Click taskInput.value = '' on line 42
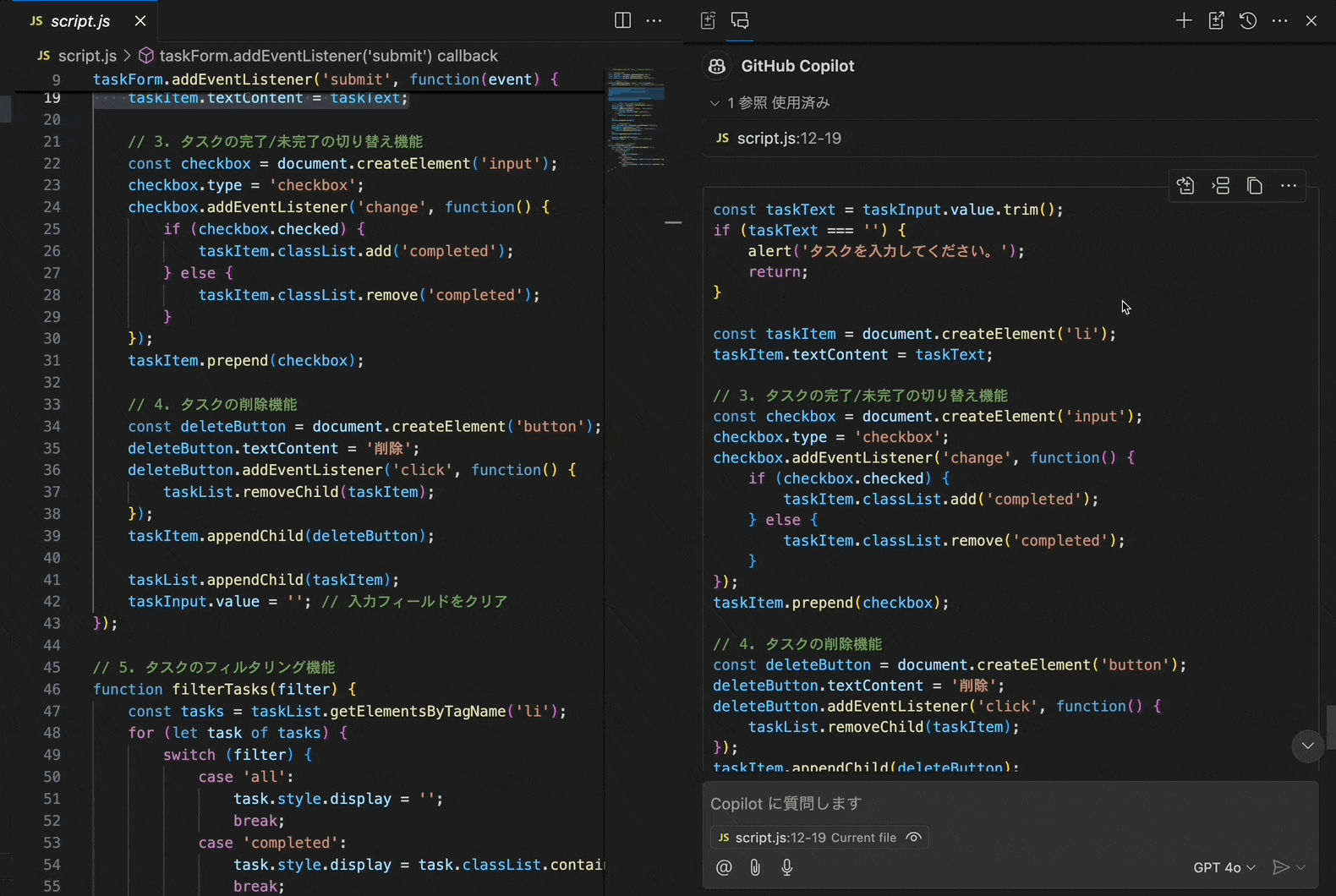This screenshot has width=1336, height=896. pyautogui.click(x=219, y=601)
